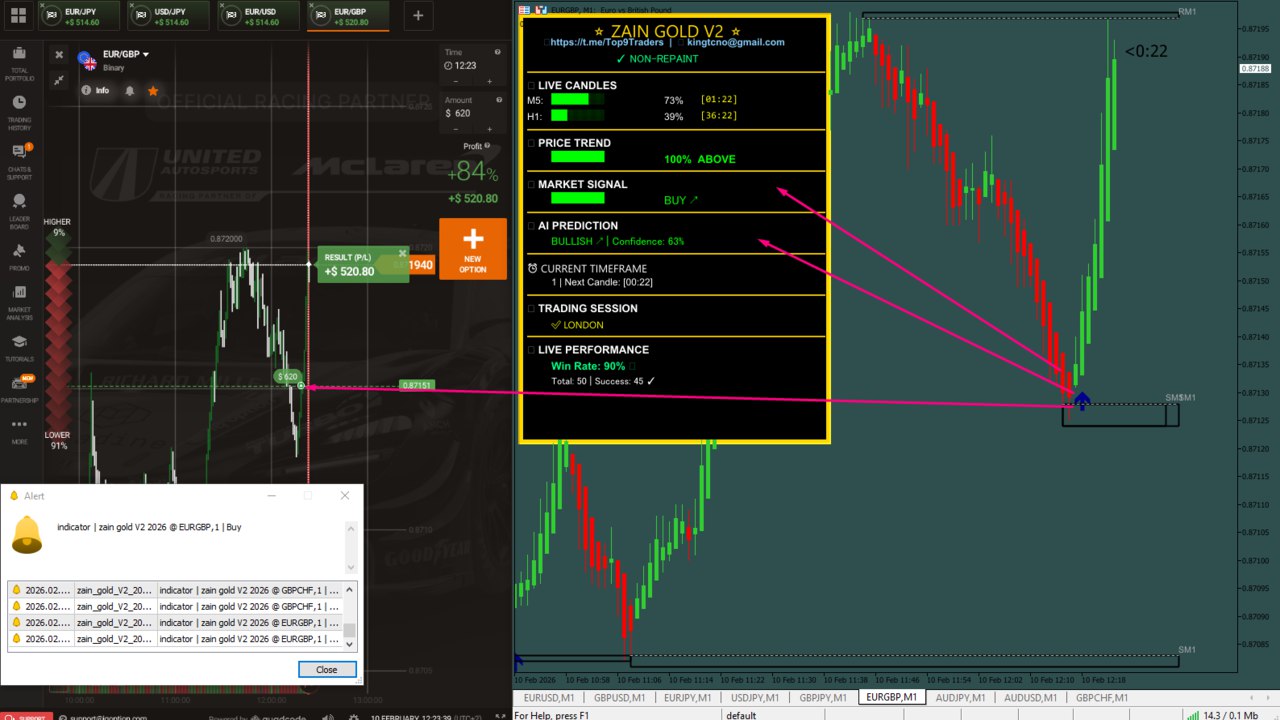Click the alert list scrollbar thumb

[x=350, y=630]
